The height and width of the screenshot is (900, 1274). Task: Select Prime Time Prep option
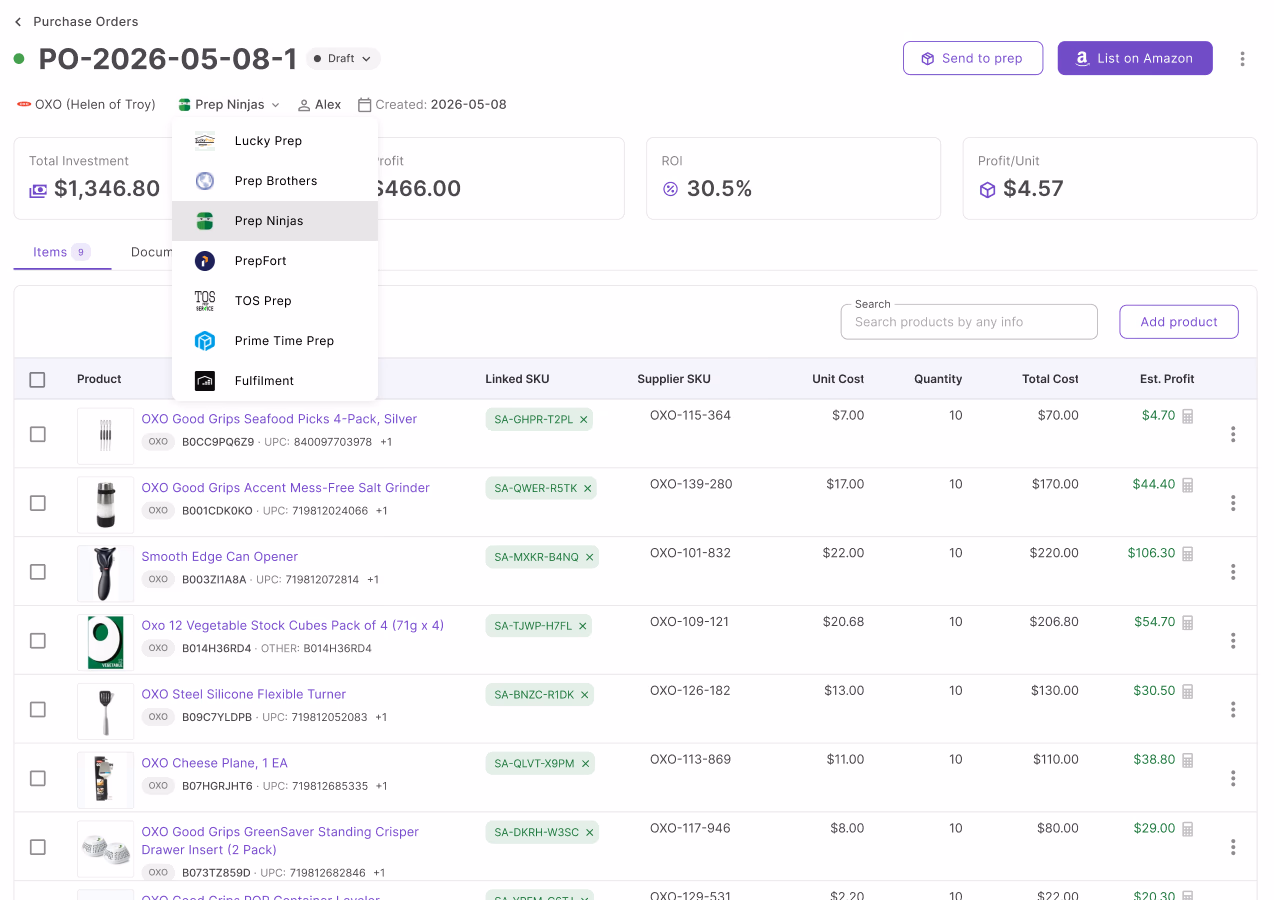point(275,341)
